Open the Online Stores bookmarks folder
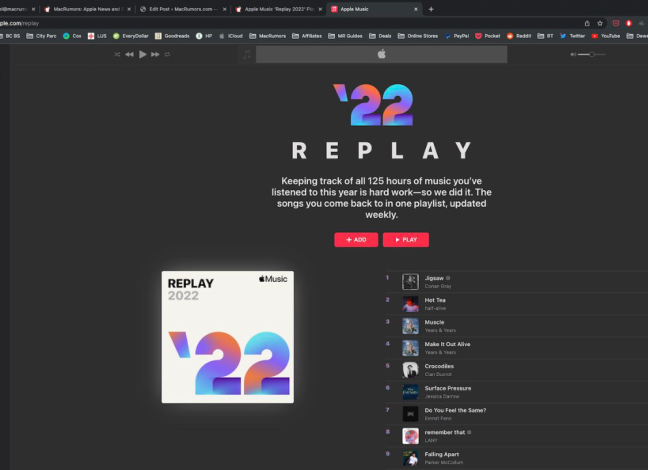648x470 pixels. 418,36
